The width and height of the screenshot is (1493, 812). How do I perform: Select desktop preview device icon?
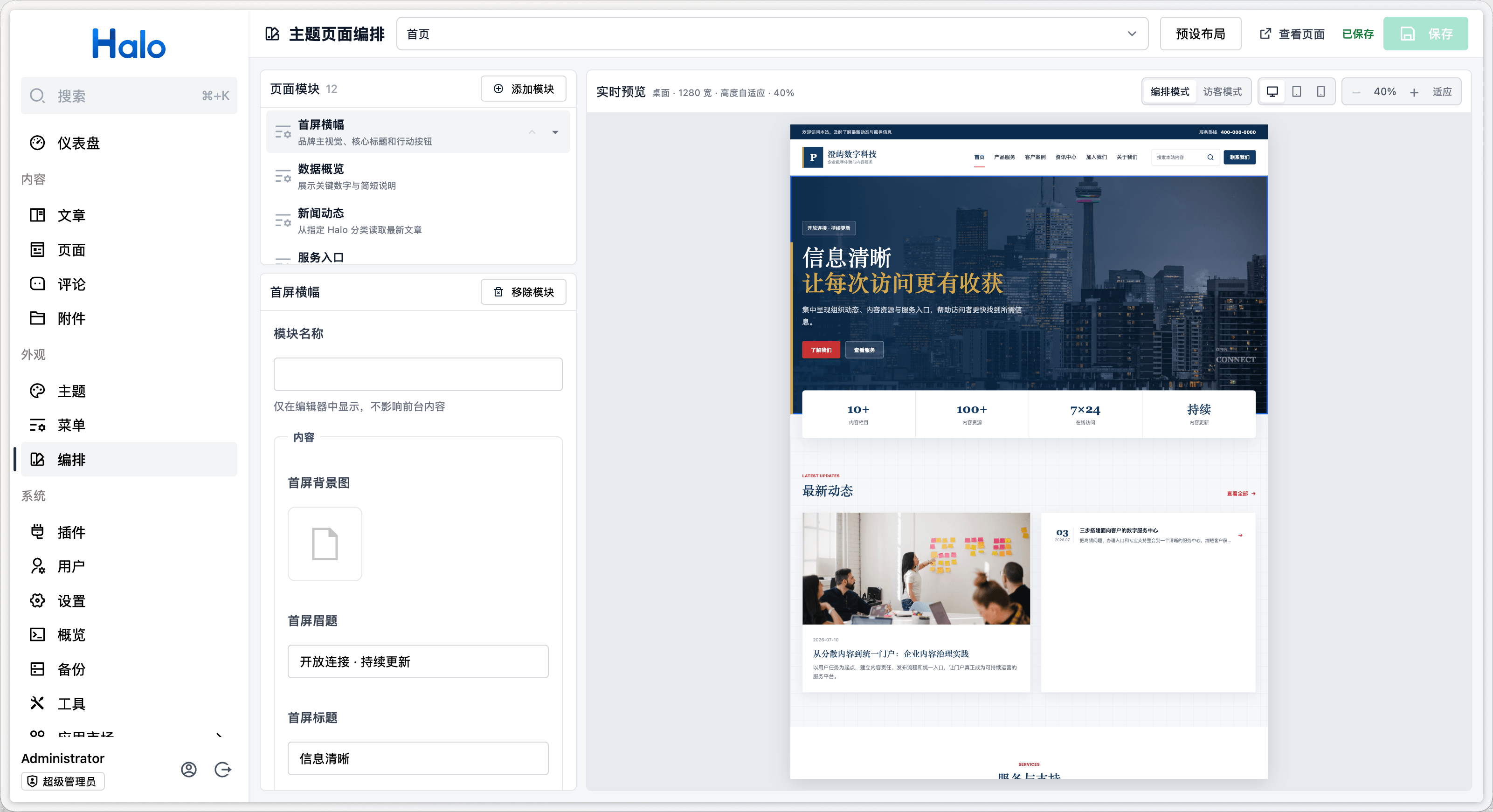1273,91
